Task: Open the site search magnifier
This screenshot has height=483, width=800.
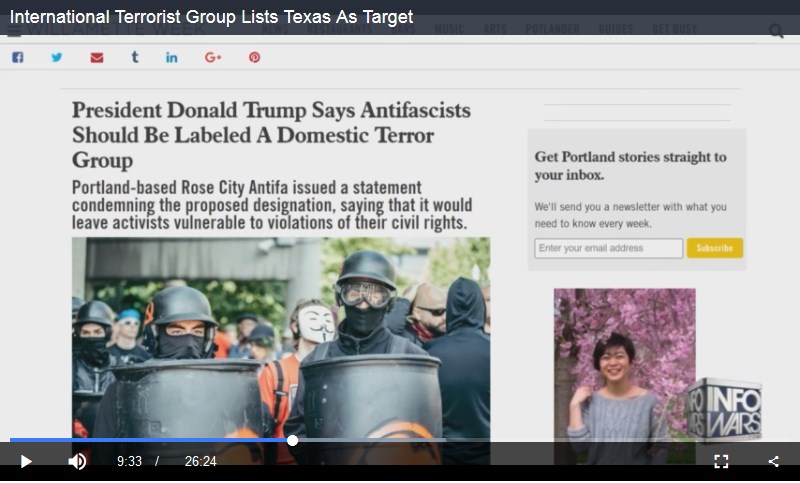Action: point(776,31)
